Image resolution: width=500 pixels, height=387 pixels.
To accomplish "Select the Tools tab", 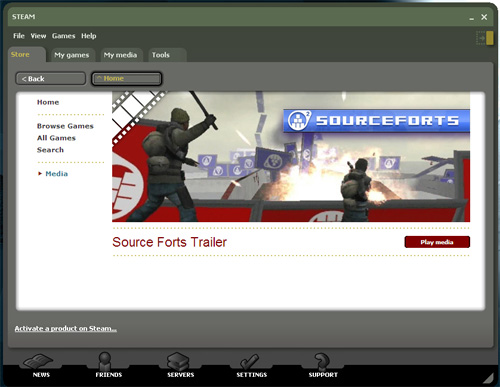I will (161, 55).
